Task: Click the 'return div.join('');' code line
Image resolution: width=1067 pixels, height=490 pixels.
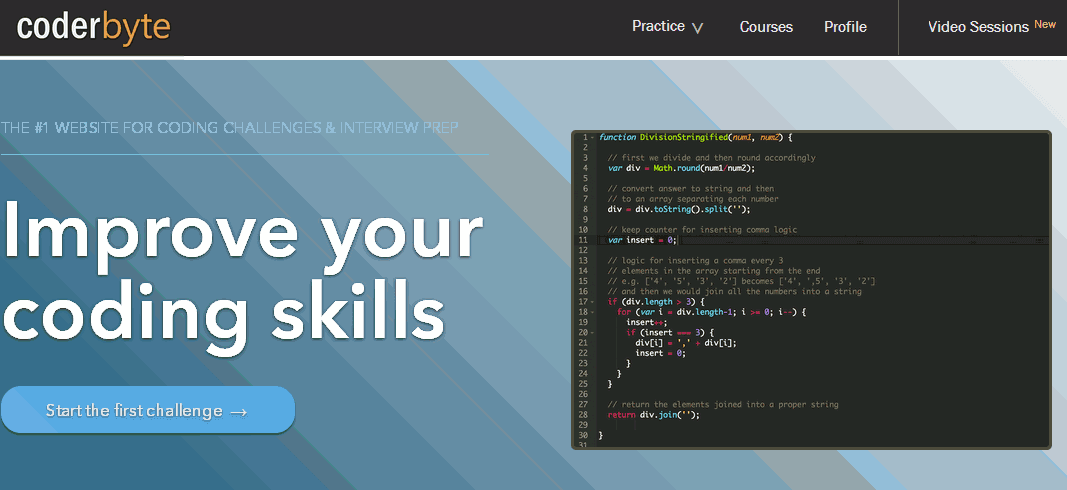Action: point(653,414)
